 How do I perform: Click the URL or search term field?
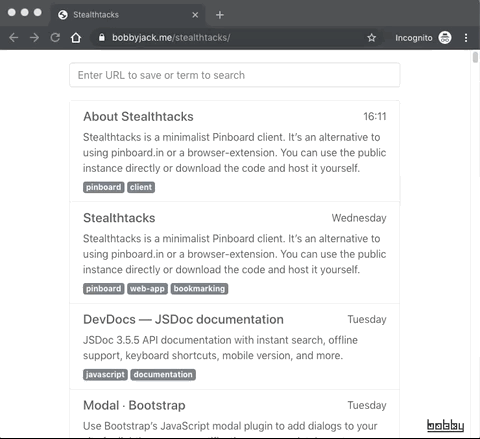pyautogui.click(x=234, y=75)
